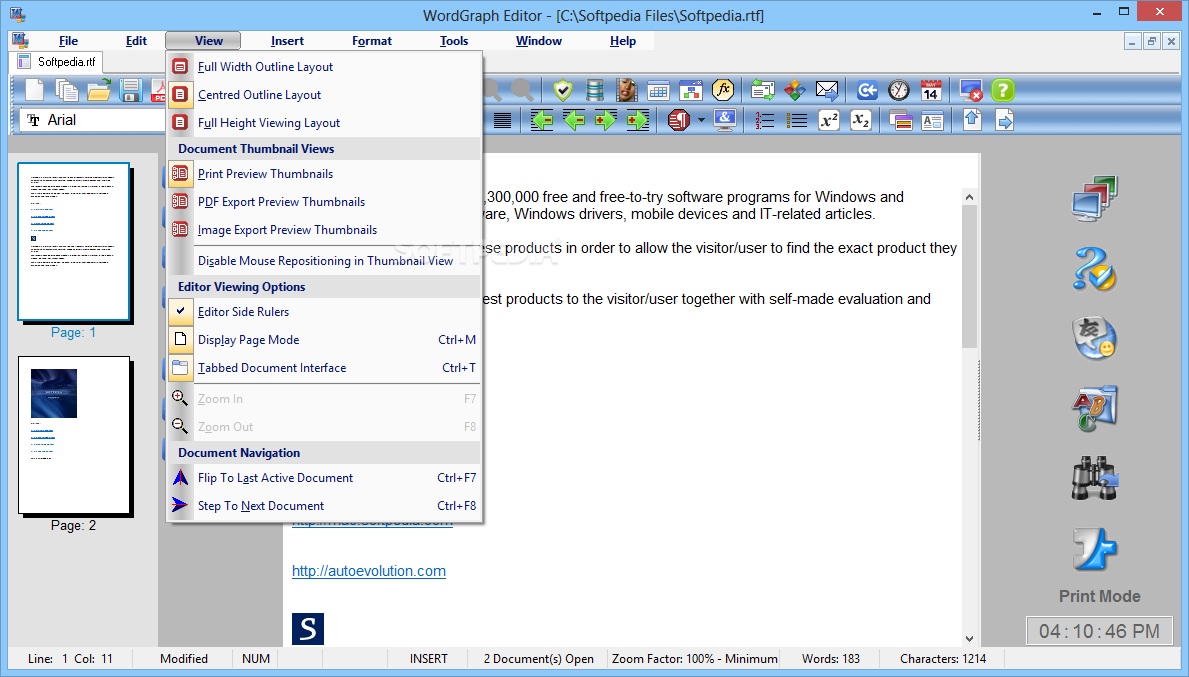Viewport: 1189px width, 677px height.
Task: Click the send email envelope icon
Action: pyautogui.click(x=827, y=90)
